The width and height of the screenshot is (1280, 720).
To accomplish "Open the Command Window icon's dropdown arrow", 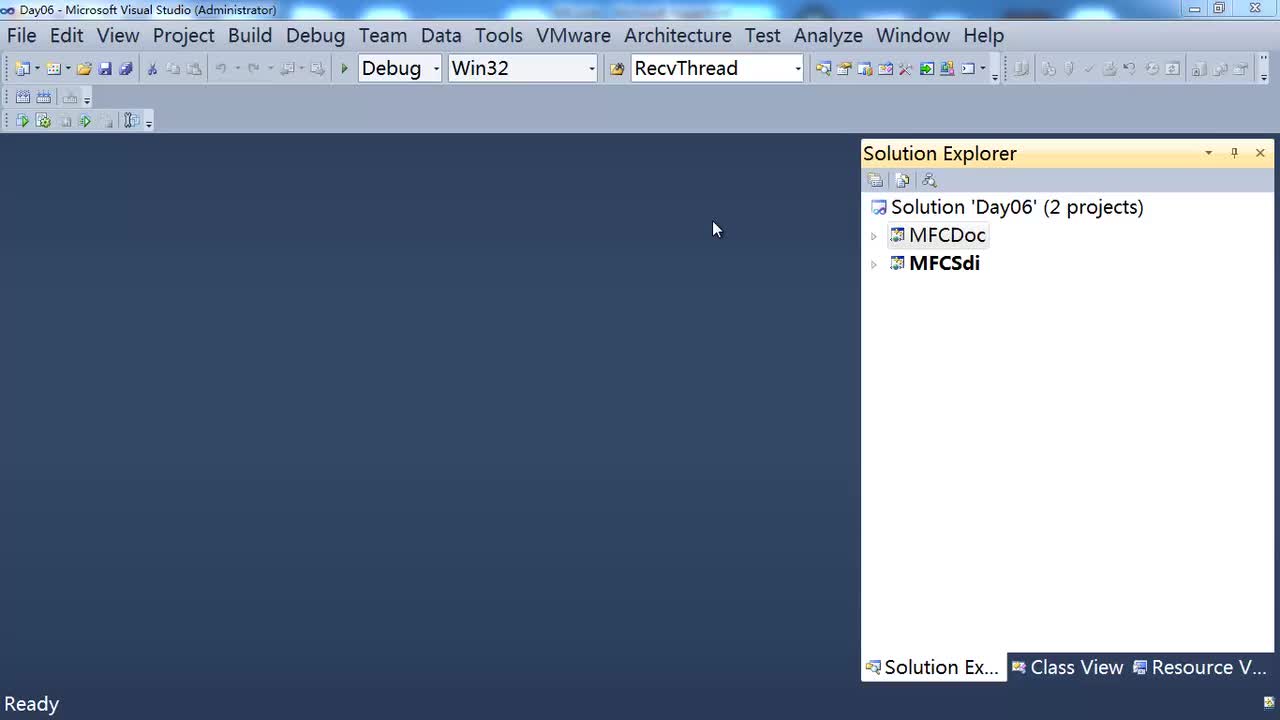I will pyautogui.click(x=982, y=69).
